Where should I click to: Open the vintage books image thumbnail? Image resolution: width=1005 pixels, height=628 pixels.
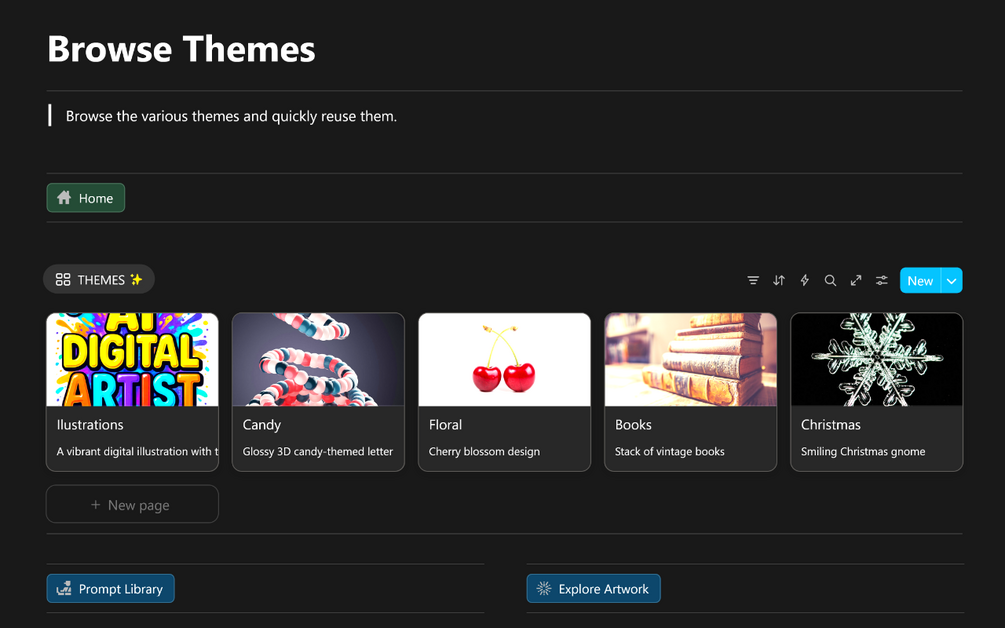(690, 359)
